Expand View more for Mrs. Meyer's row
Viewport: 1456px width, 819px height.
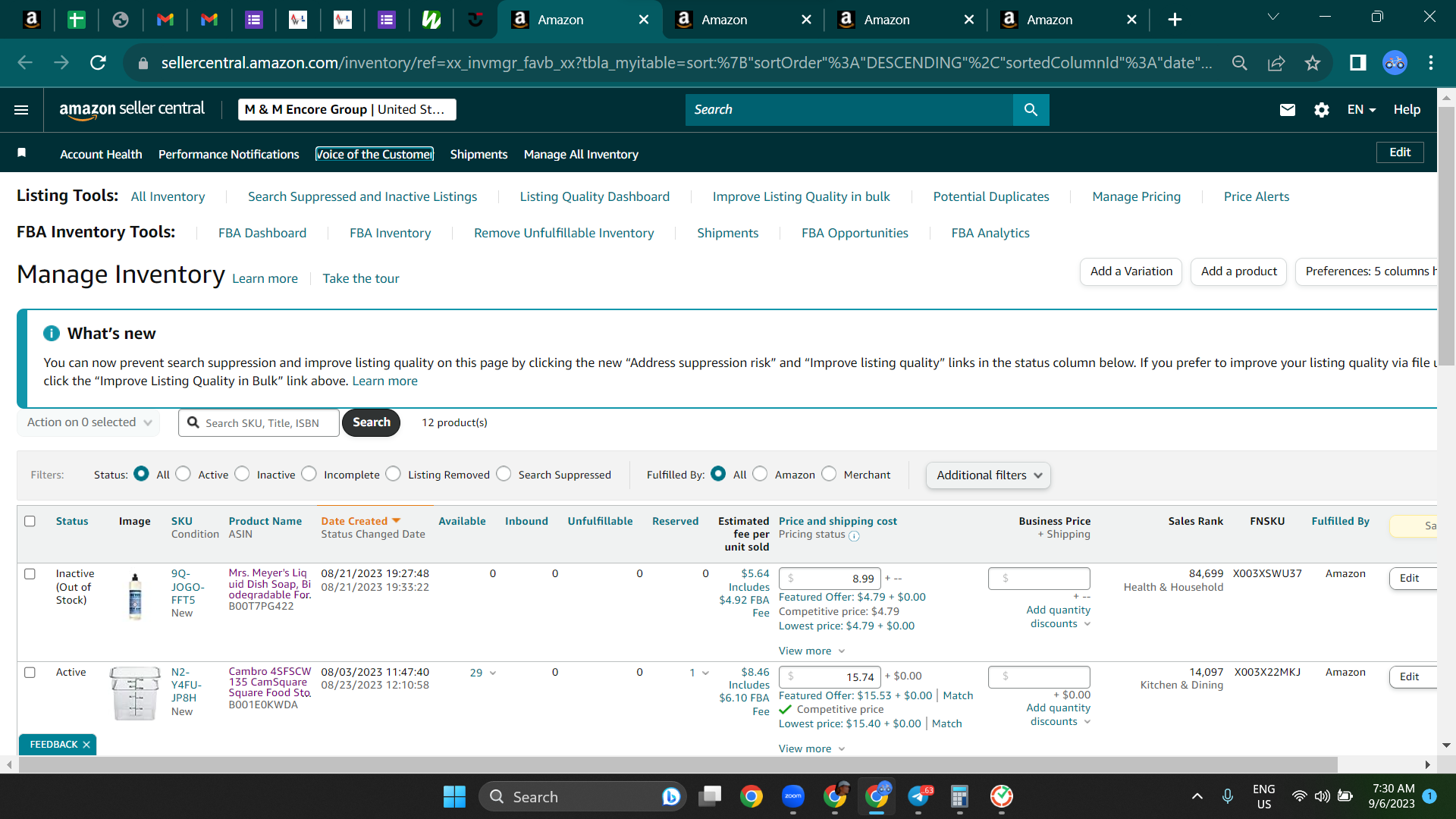click(811, 651)
